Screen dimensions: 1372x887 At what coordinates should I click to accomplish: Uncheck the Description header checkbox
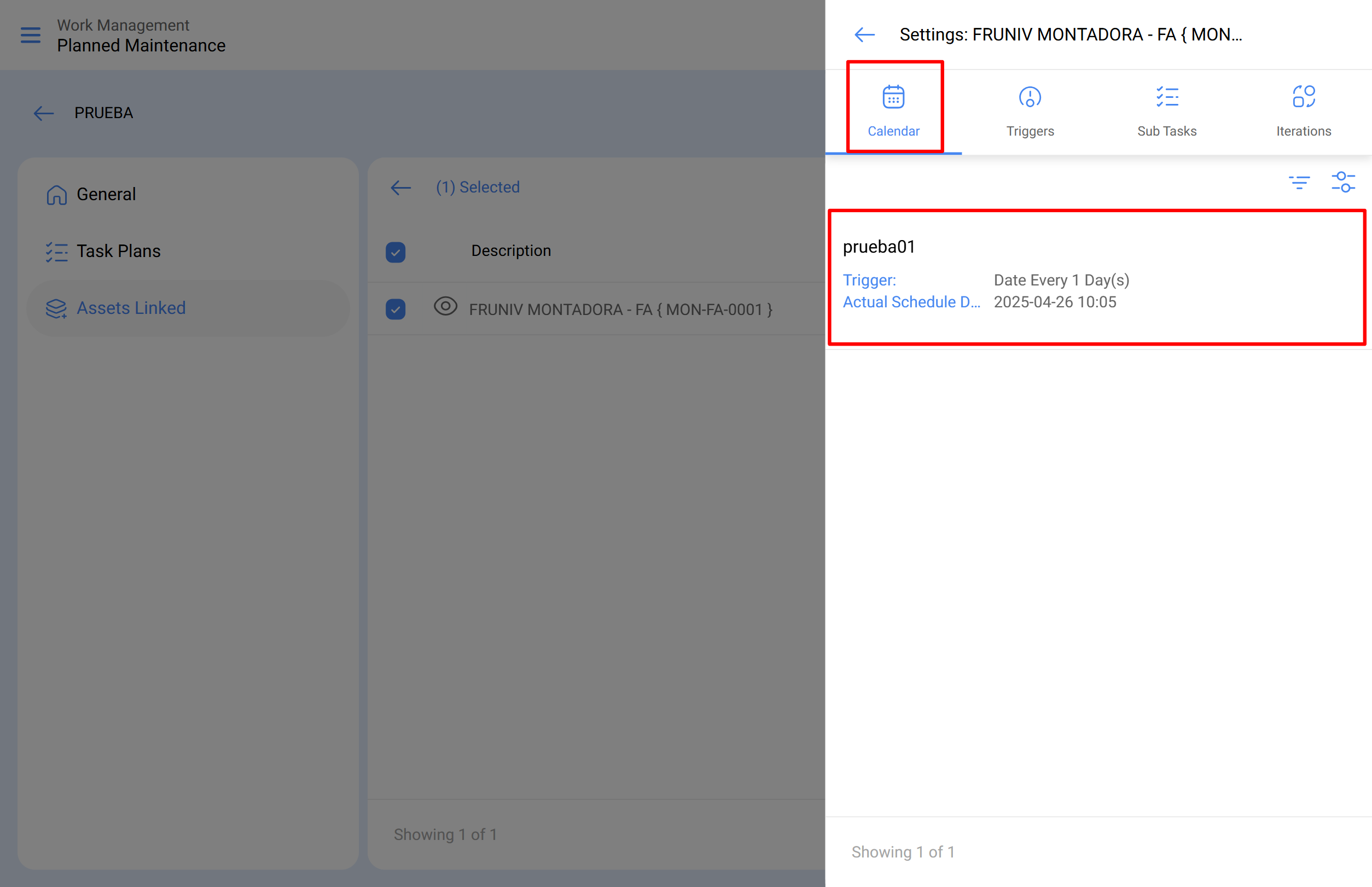coord(396,252)
